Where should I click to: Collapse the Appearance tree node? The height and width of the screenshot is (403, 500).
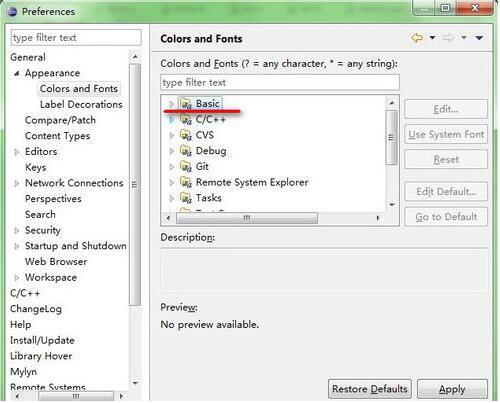coord(16,73)
